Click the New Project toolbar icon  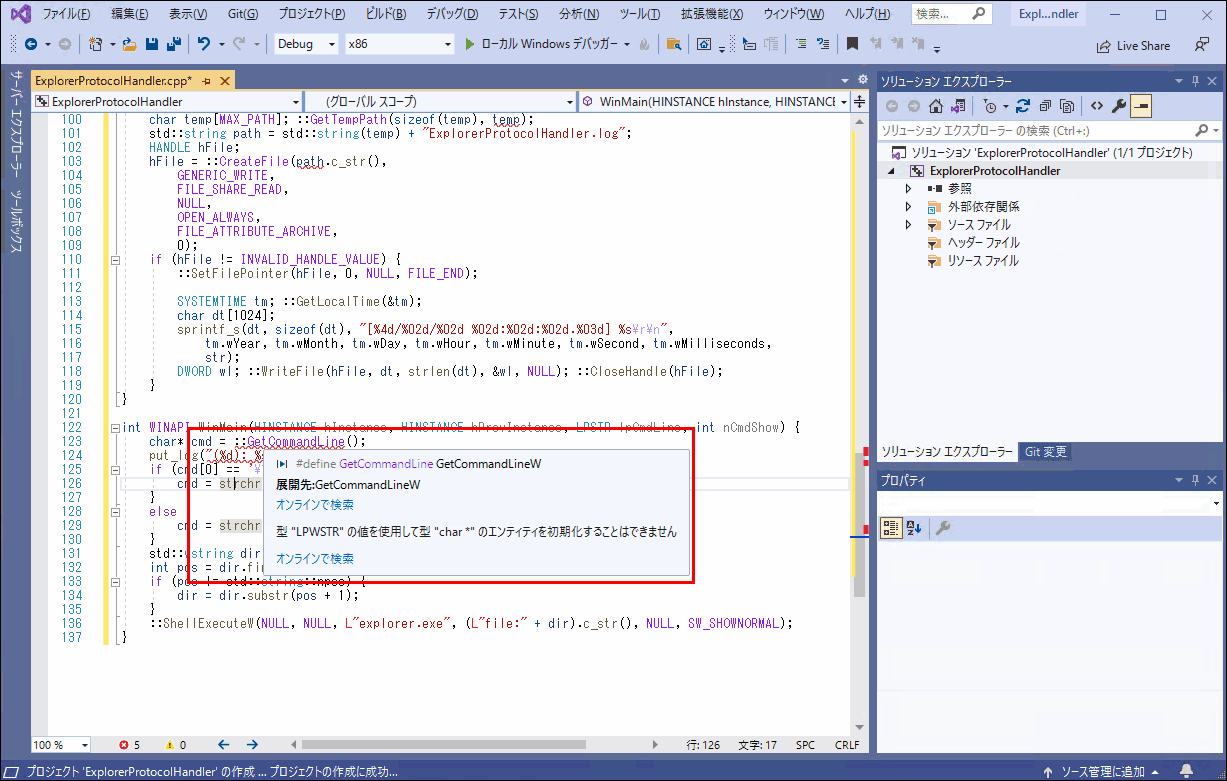[95, 44]
